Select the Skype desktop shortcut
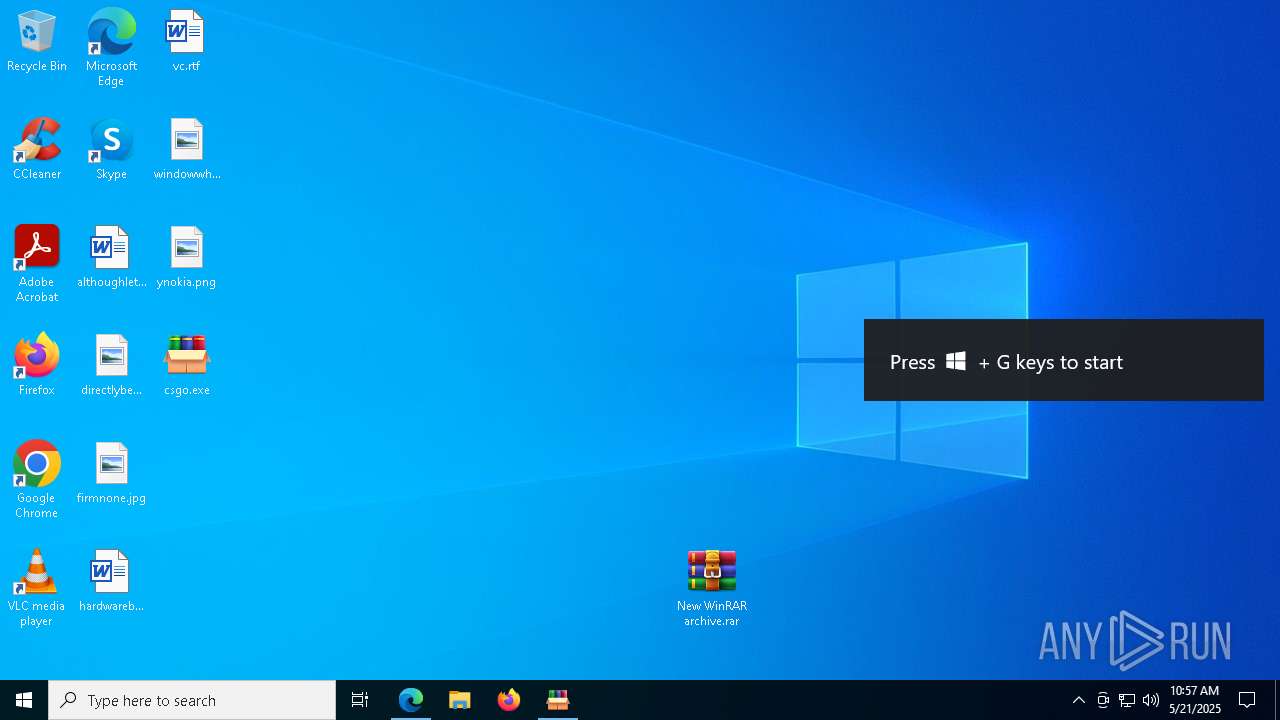 pos(111,150)
